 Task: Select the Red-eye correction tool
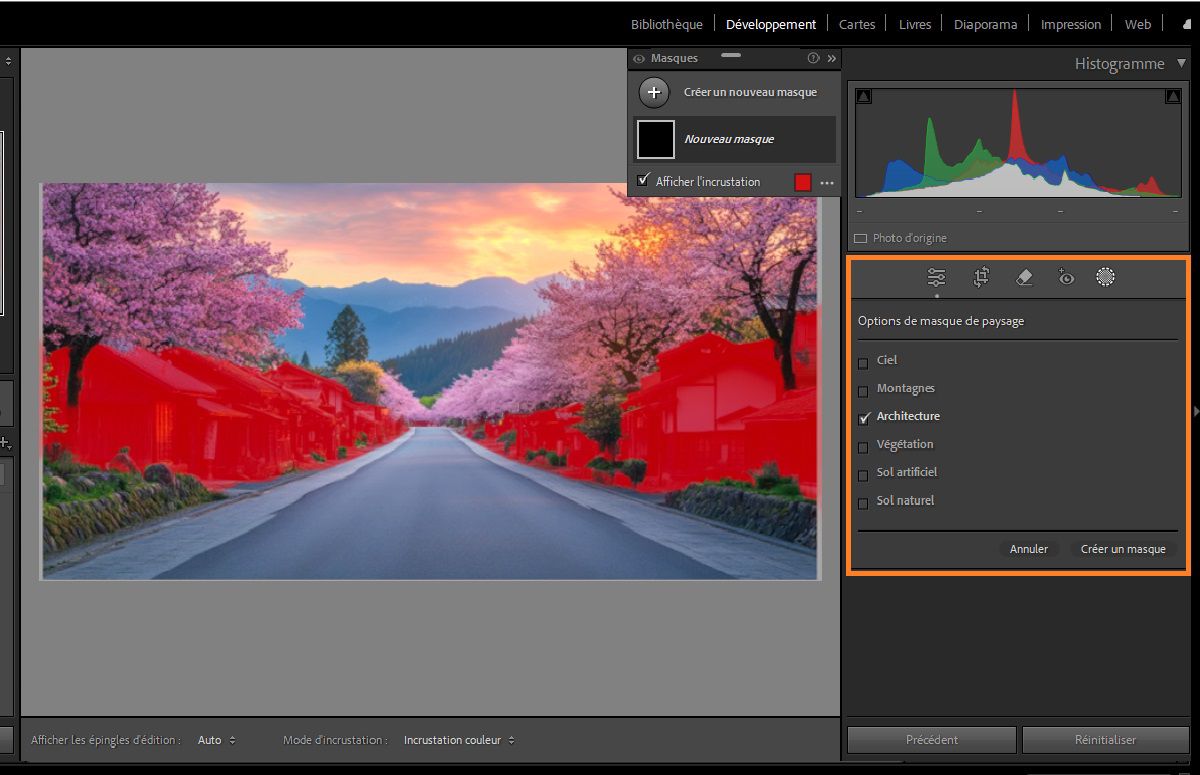[1066, 278]
